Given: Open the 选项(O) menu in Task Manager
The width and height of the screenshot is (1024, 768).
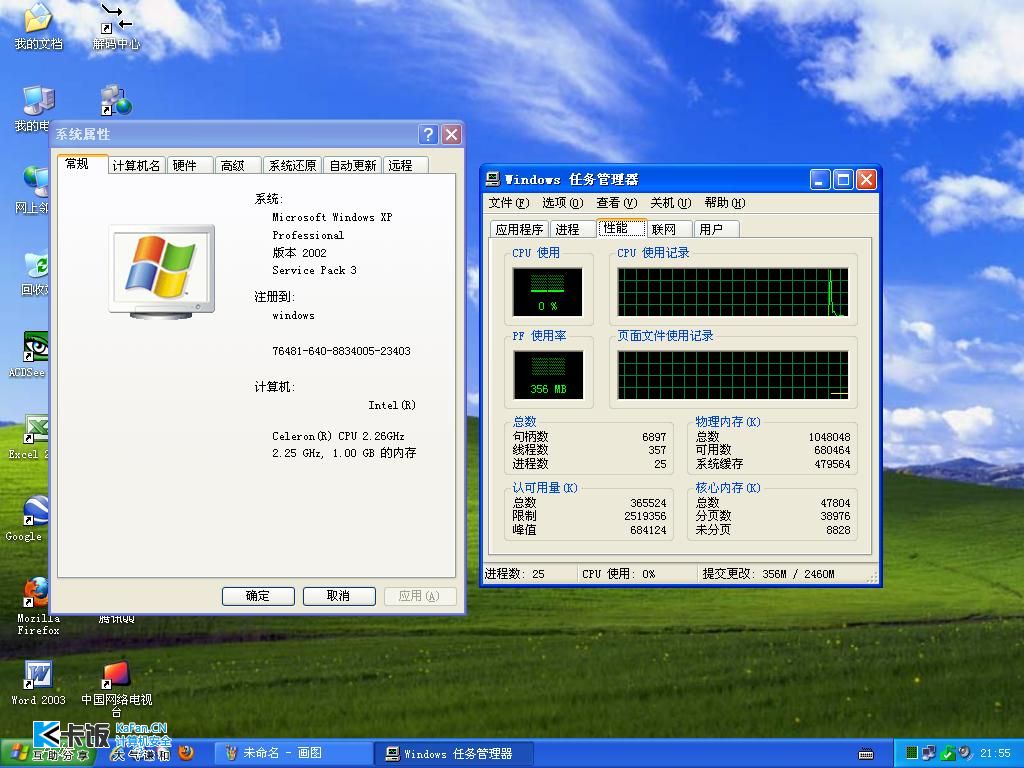Looking at the screenshot, I should click(562, 203).
